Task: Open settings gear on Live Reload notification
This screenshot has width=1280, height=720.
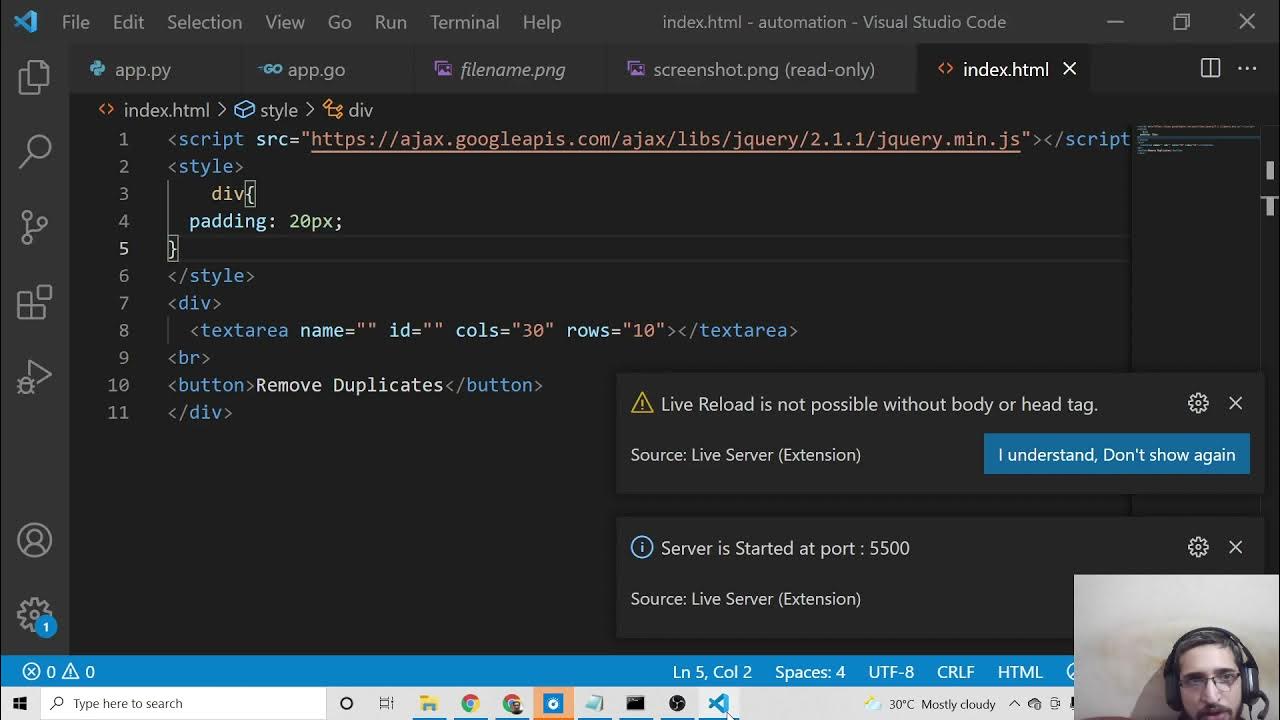Action: coord(1198,403)
